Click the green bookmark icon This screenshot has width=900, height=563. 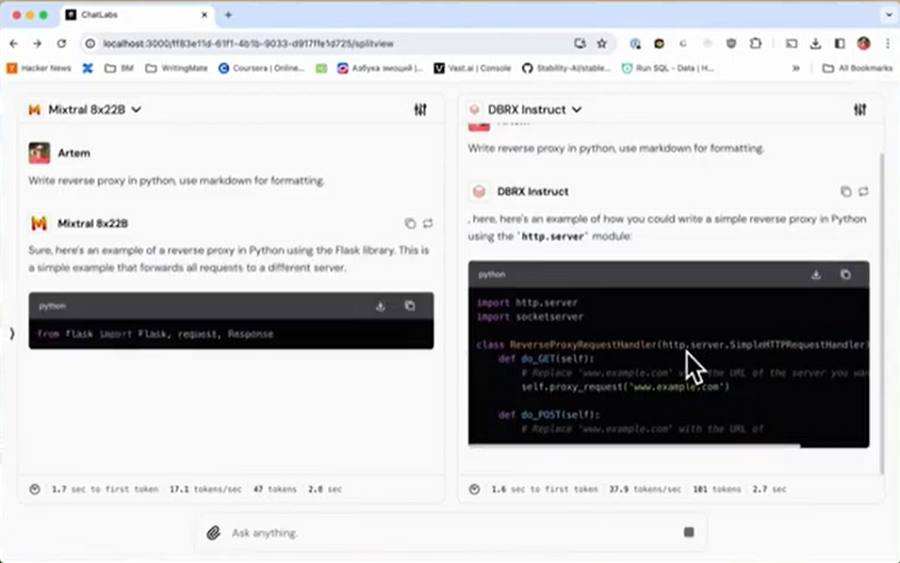[321, 68]
